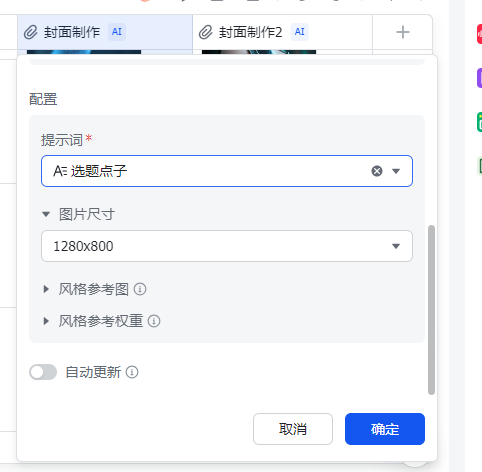Show info tooltip for 自动更新
The width and height of the screenshot is (482, 472).
[x=132, y=372]
